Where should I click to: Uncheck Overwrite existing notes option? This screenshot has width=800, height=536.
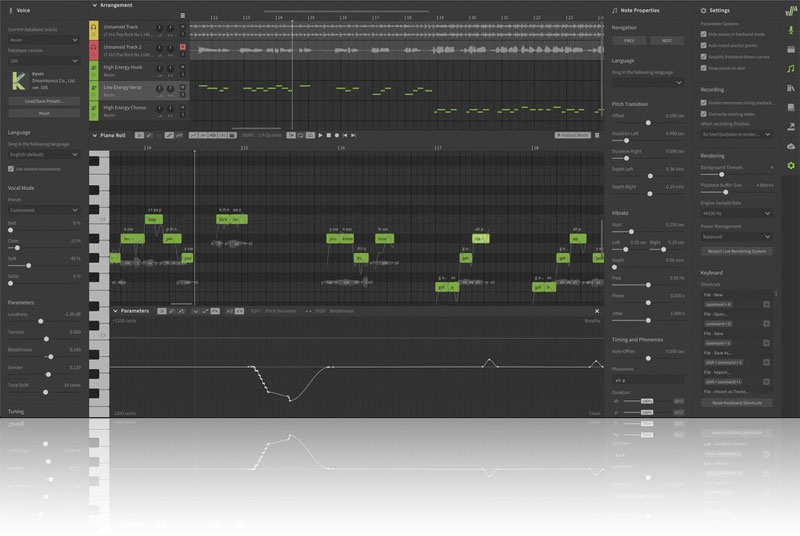704,112
